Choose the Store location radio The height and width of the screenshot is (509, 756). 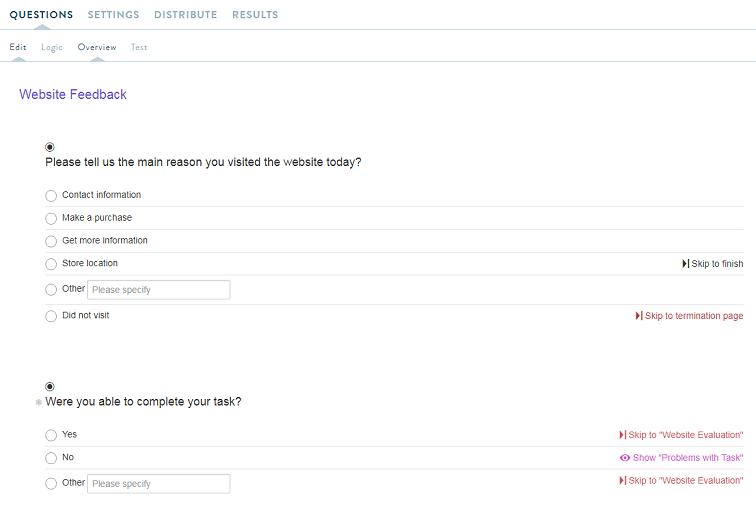click(51, 264)
